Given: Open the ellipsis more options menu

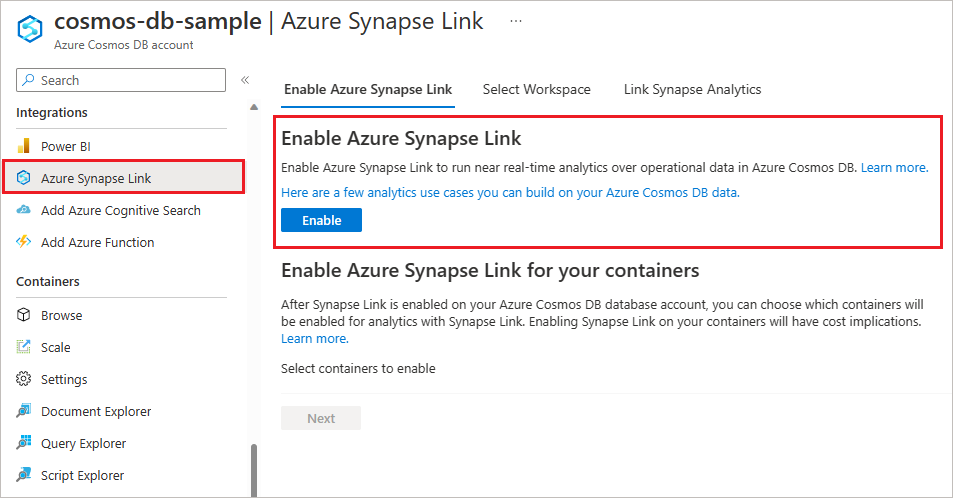Looking at the screenshot, I should point(516,21).
